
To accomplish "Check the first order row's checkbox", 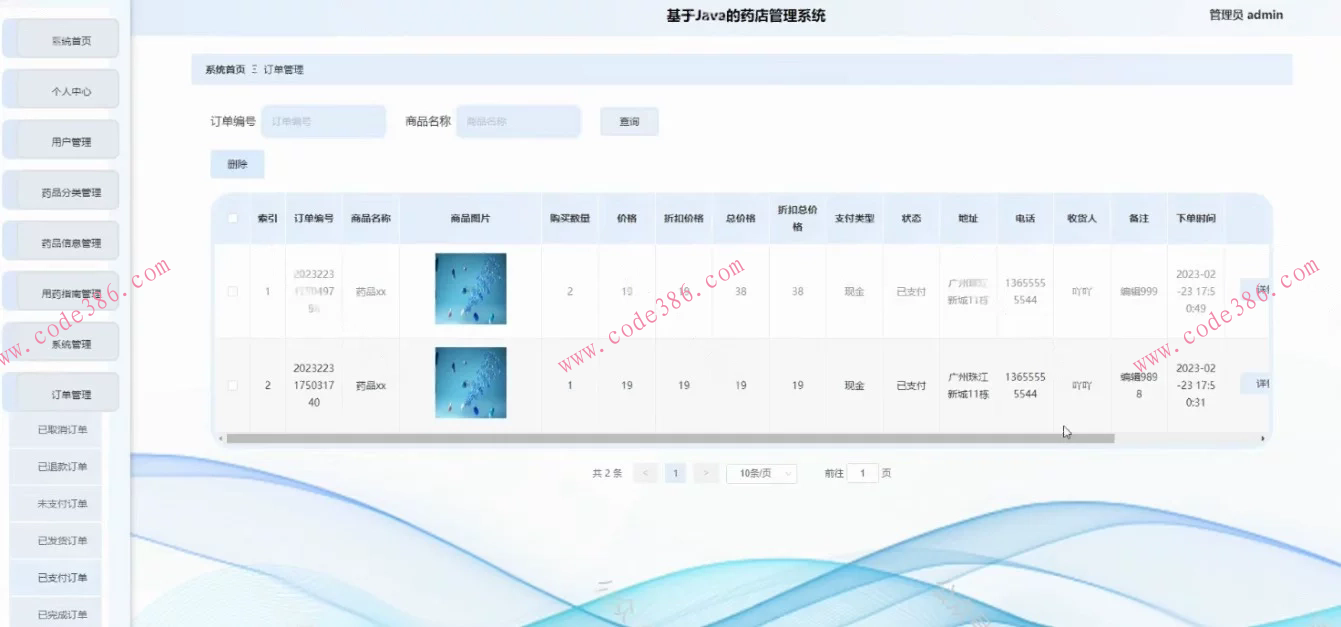I will (233, 291).
